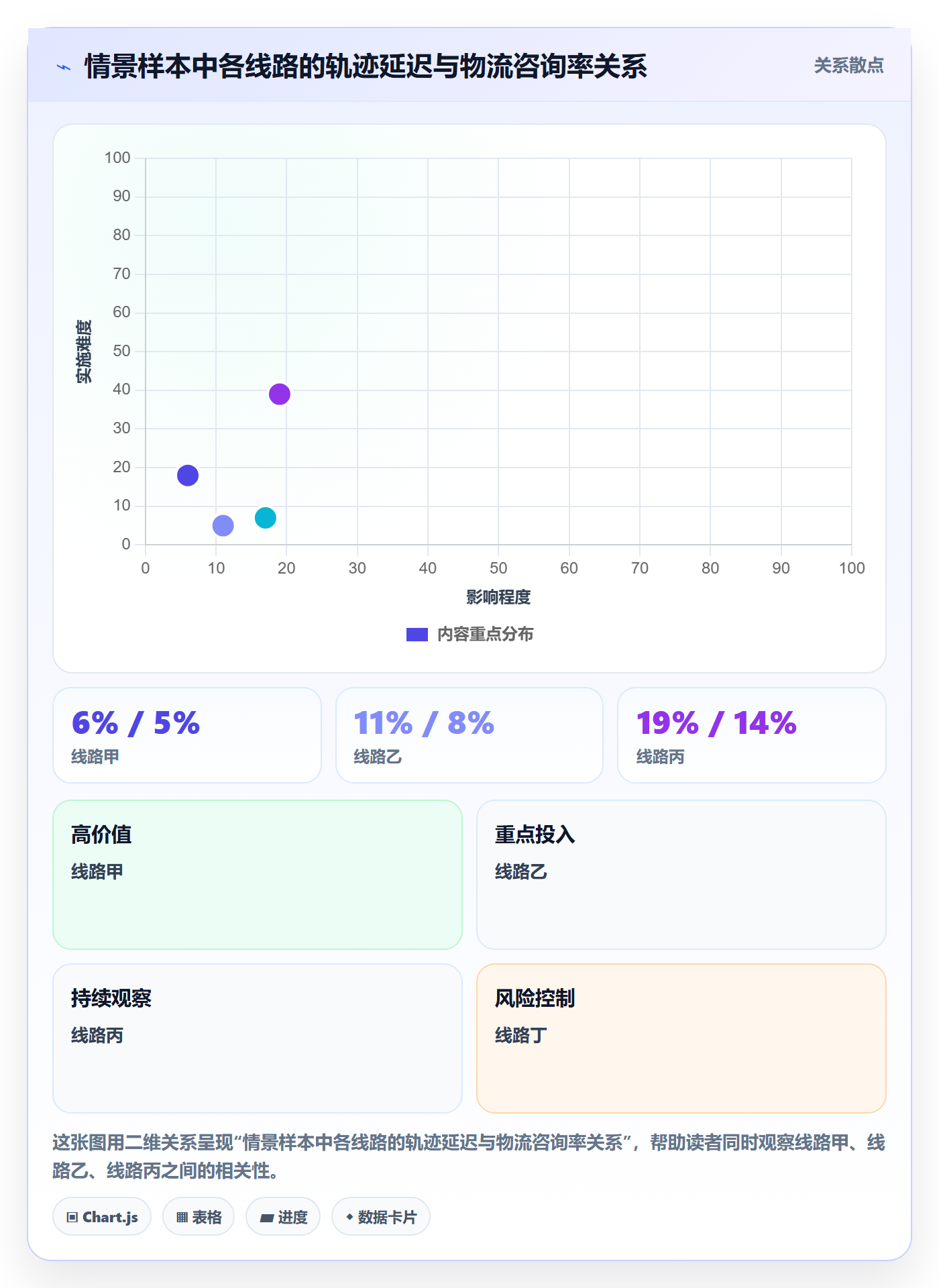Click the lightning bolt icon in header
The image size is (939, 1288).
coord(64,67)
